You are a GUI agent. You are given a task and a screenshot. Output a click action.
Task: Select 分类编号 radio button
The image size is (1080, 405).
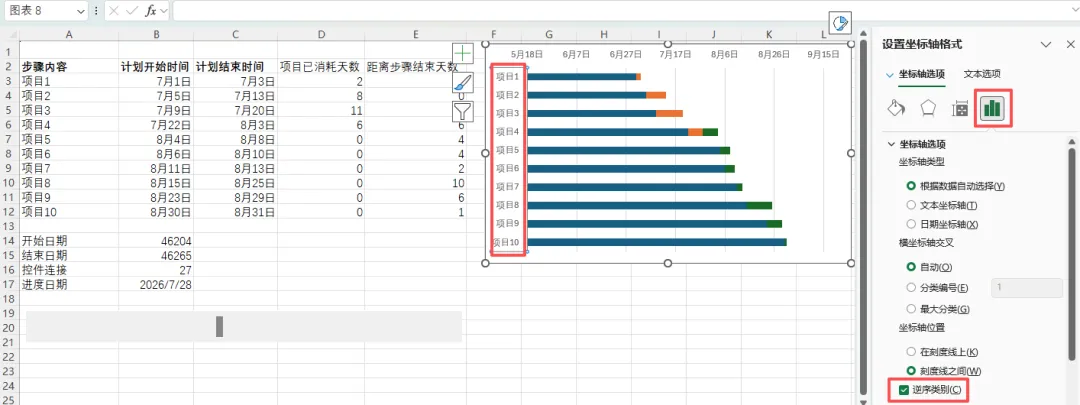pos(911,289)
